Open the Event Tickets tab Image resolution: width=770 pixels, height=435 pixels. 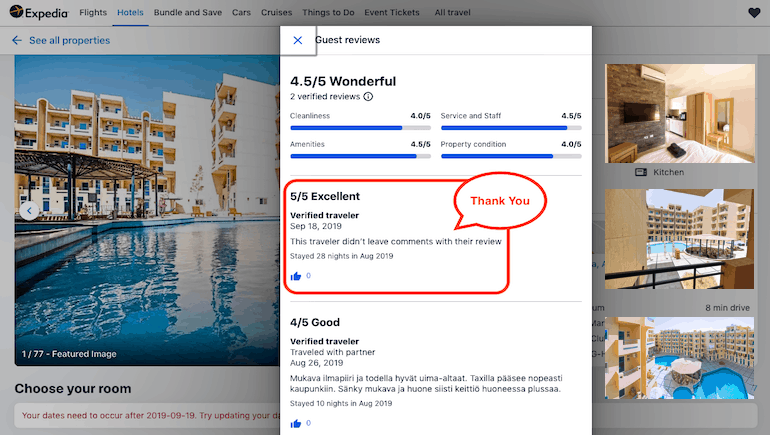point(392,12)
